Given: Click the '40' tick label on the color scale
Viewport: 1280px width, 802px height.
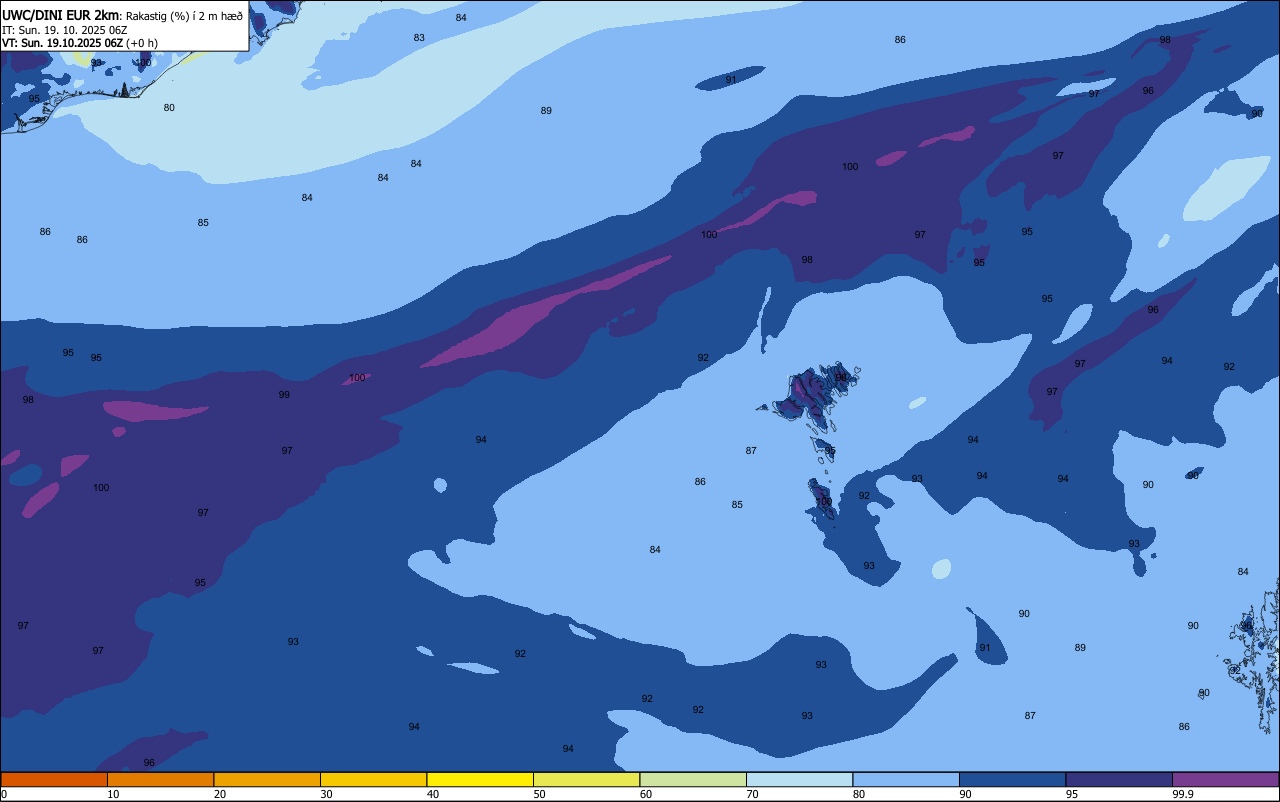Looking at the screenshot, I should (x=433, y=794).
